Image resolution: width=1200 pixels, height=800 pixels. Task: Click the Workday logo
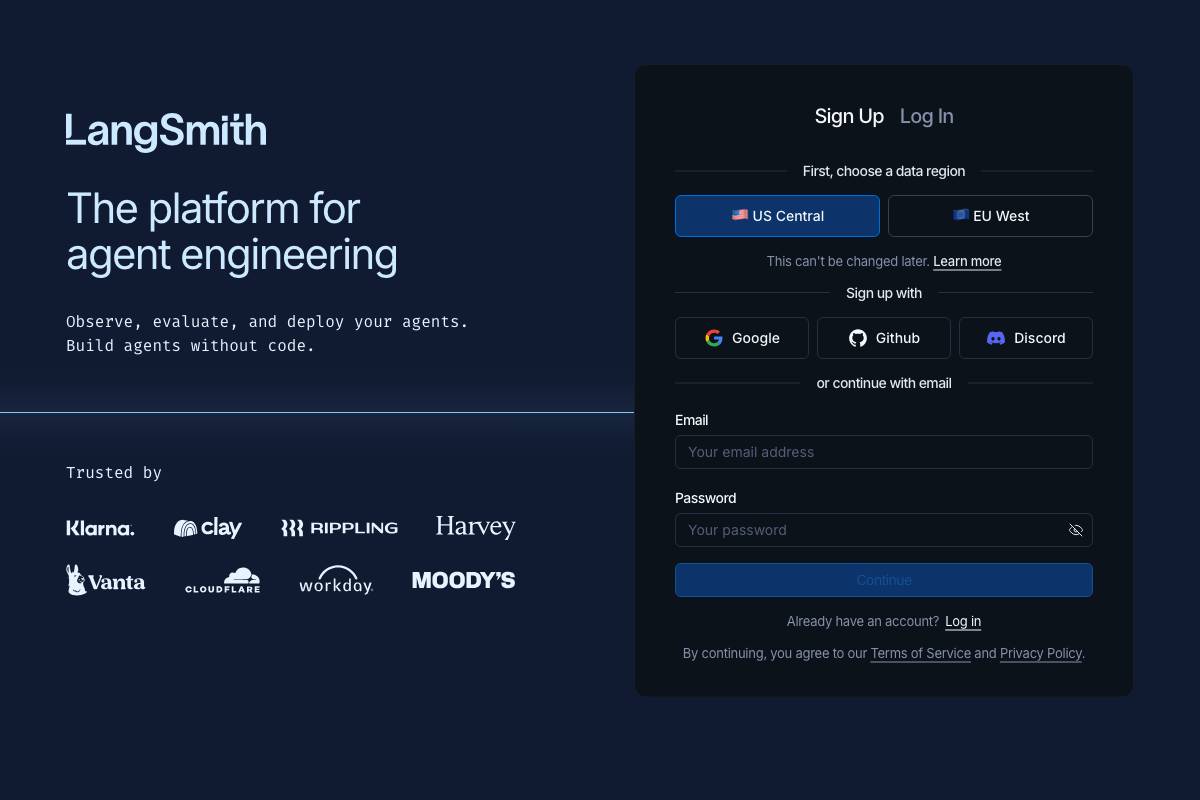(x=336, y=580)
